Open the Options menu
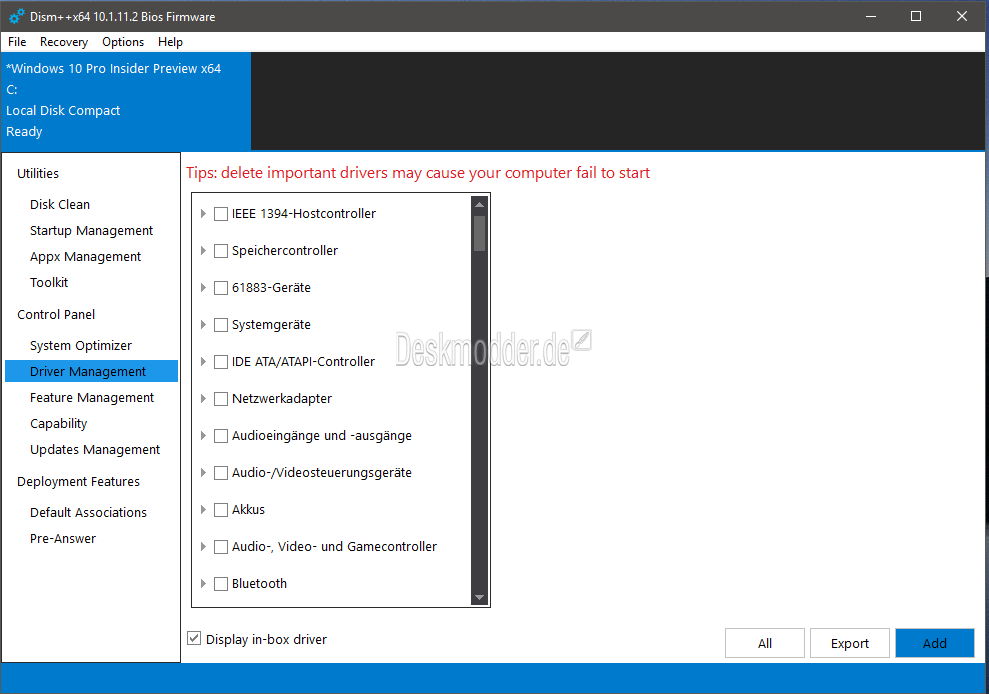This screenshot has height=694, width=989. pyautogui.click(x=123, y=42)
